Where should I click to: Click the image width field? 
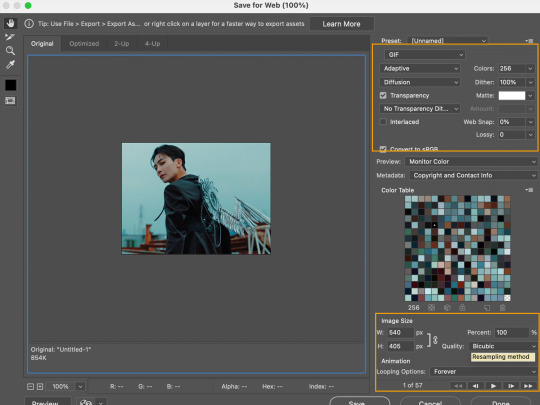[400, 332]
